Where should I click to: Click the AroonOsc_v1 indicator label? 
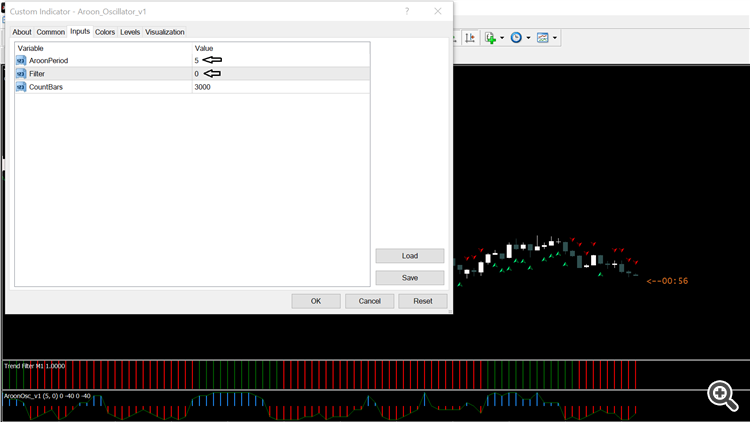point(47,396)
